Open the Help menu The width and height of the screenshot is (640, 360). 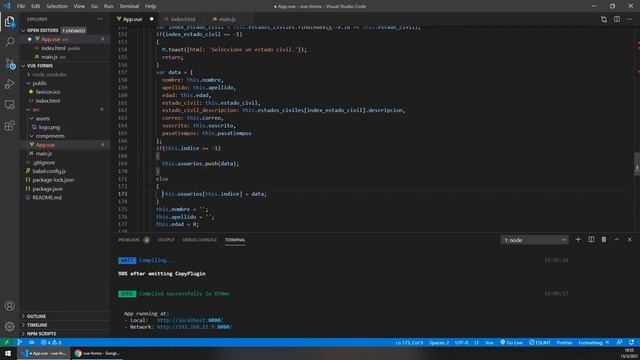150,6
